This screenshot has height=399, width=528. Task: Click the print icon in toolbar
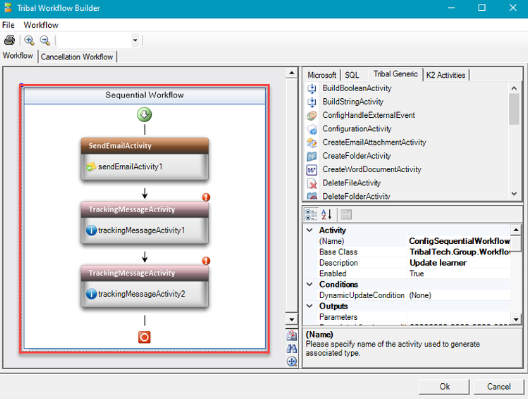coord(9,40)
